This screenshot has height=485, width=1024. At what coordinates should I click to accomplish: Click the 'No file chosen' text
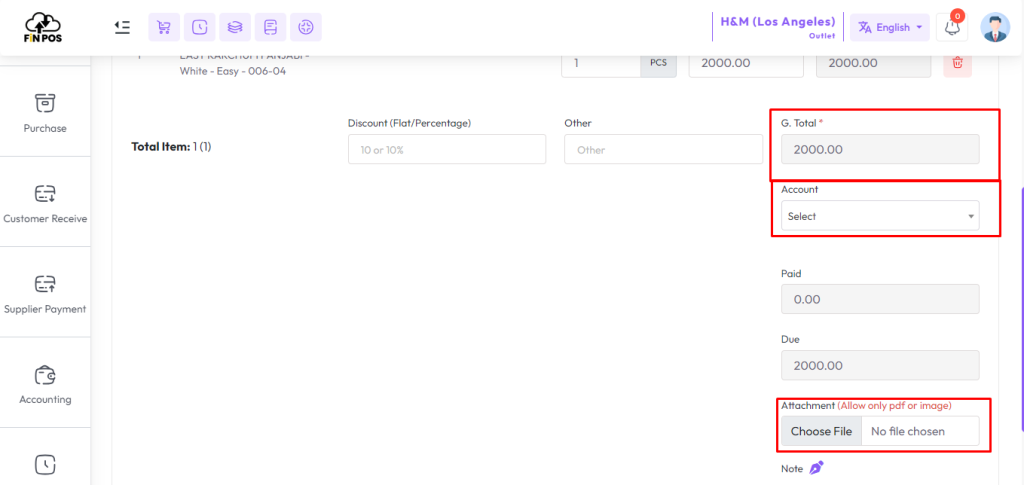[x=908, y=431]
